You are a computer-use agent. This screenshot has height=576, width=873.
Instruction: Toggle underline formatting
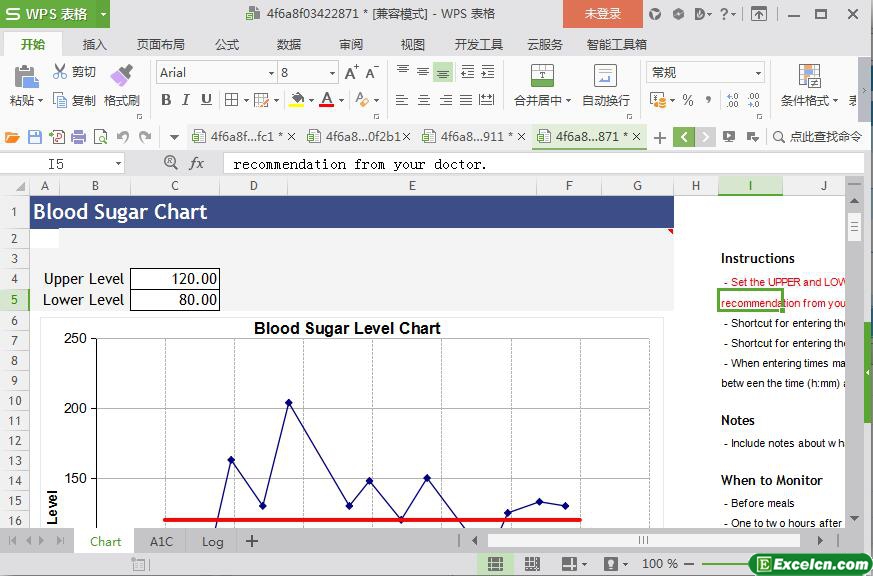tap(206, 100)
